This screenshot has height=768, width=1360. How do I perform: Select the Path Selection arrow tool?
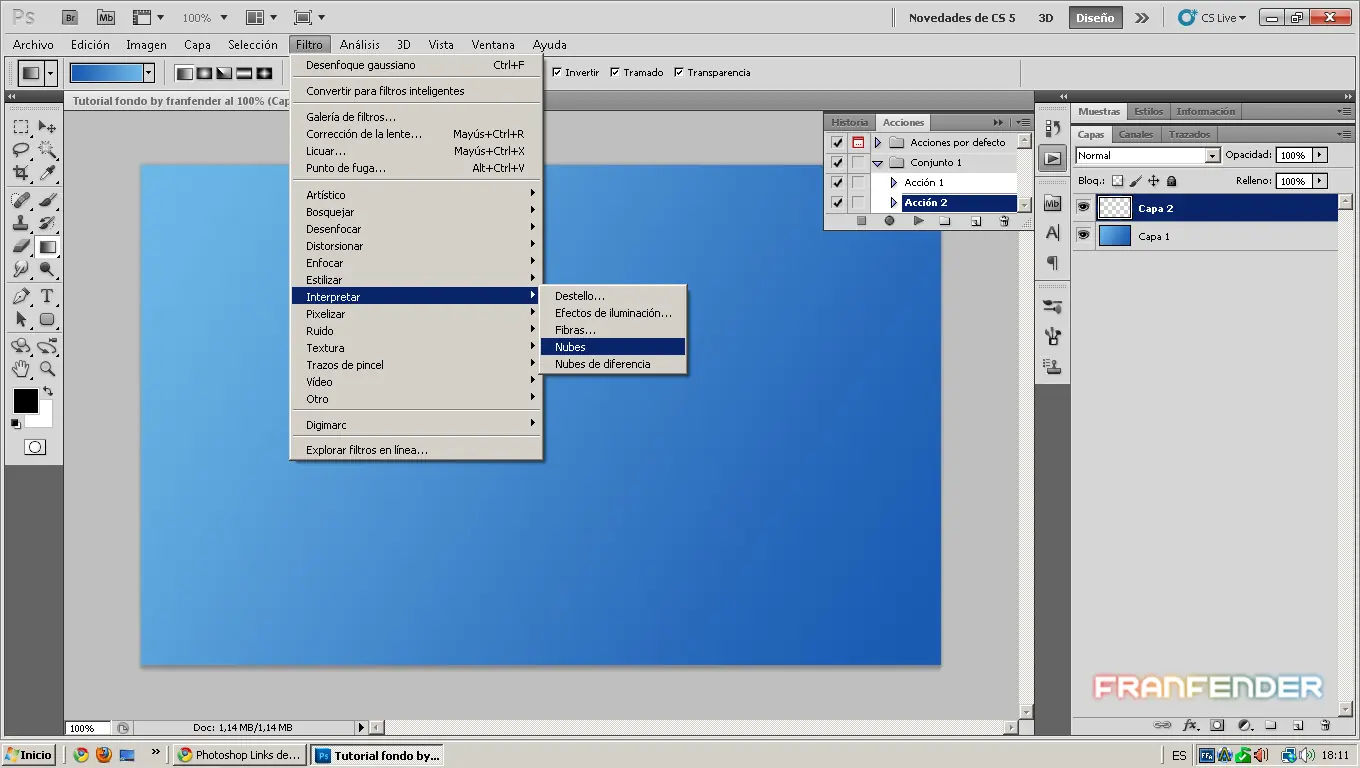21,320
